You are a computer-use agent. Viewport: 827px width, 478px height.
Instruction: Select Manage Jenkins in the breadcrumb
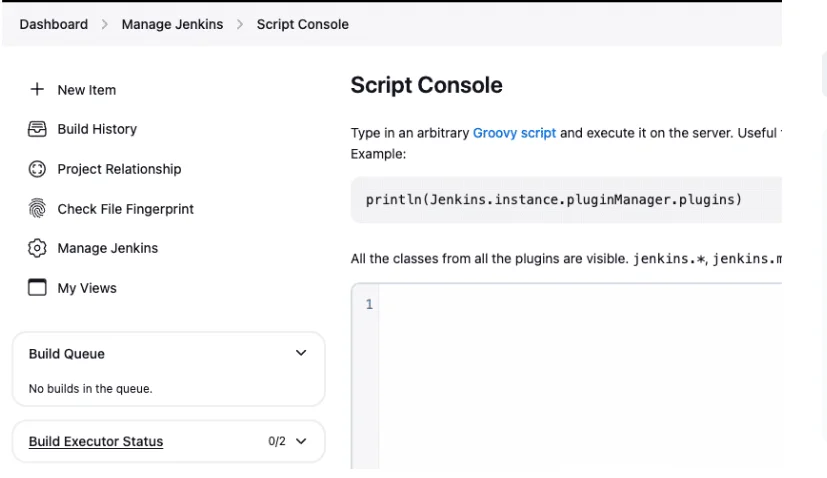tap(171, 24)
